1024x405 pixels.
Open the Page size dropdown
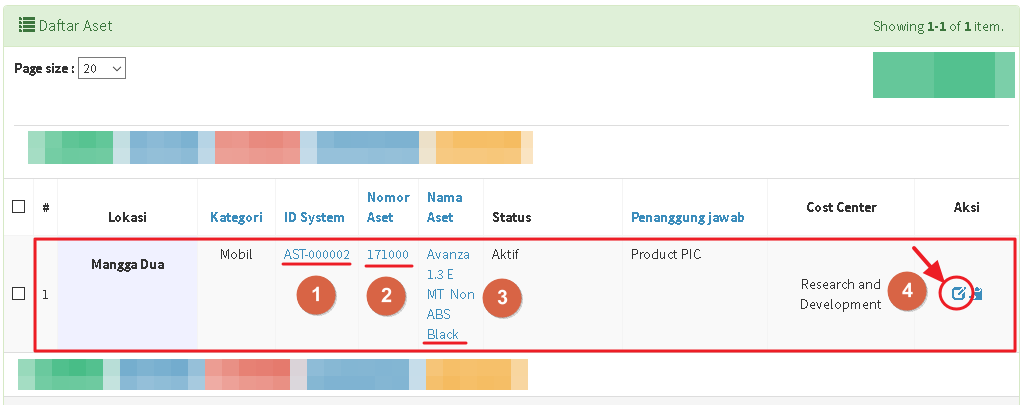102,69
